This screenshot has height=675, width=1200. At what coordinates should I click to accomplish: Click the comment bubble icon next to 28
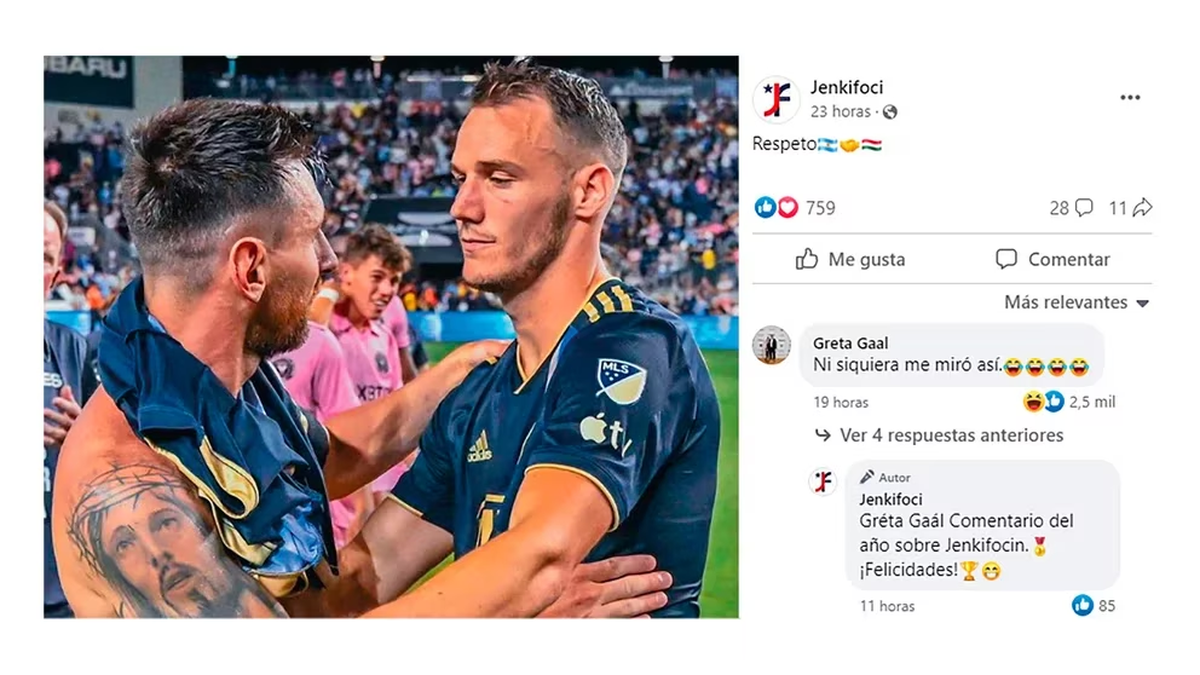(1084, 208)
